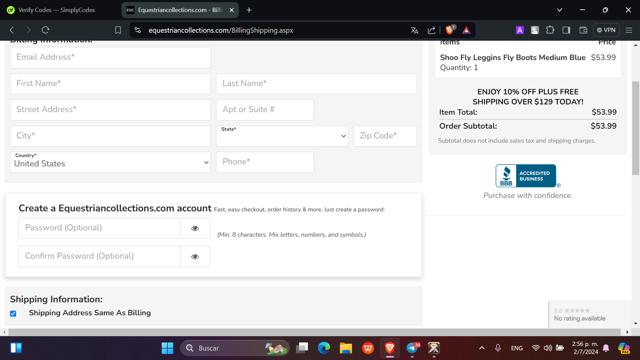Open the Brave Shields lion icon
This screenshot has width=640, height=360.
click(451, 30)
